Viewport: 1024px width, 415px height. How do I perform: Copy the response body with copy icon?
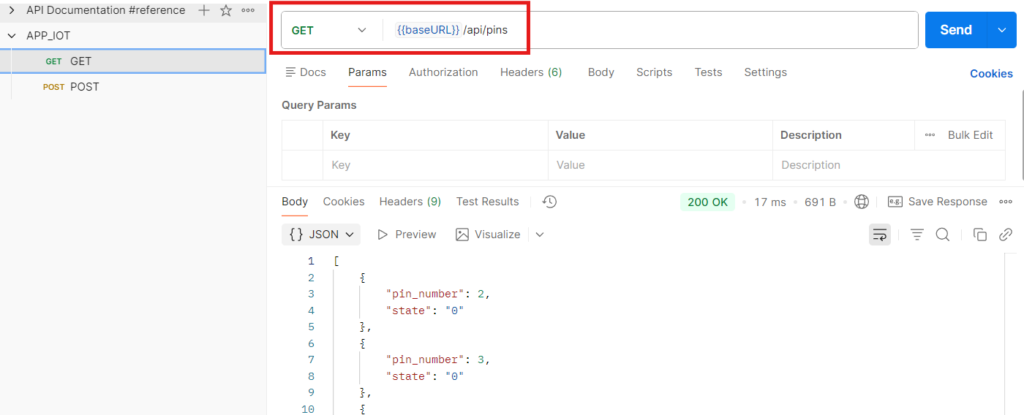coord(980,234)
